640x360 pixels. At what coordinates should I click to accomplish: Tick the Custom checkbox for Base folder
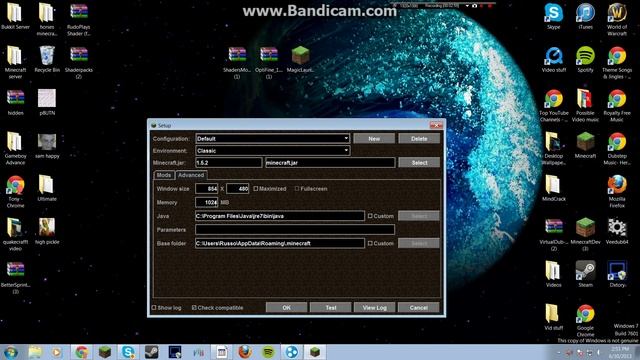(370, 243)
